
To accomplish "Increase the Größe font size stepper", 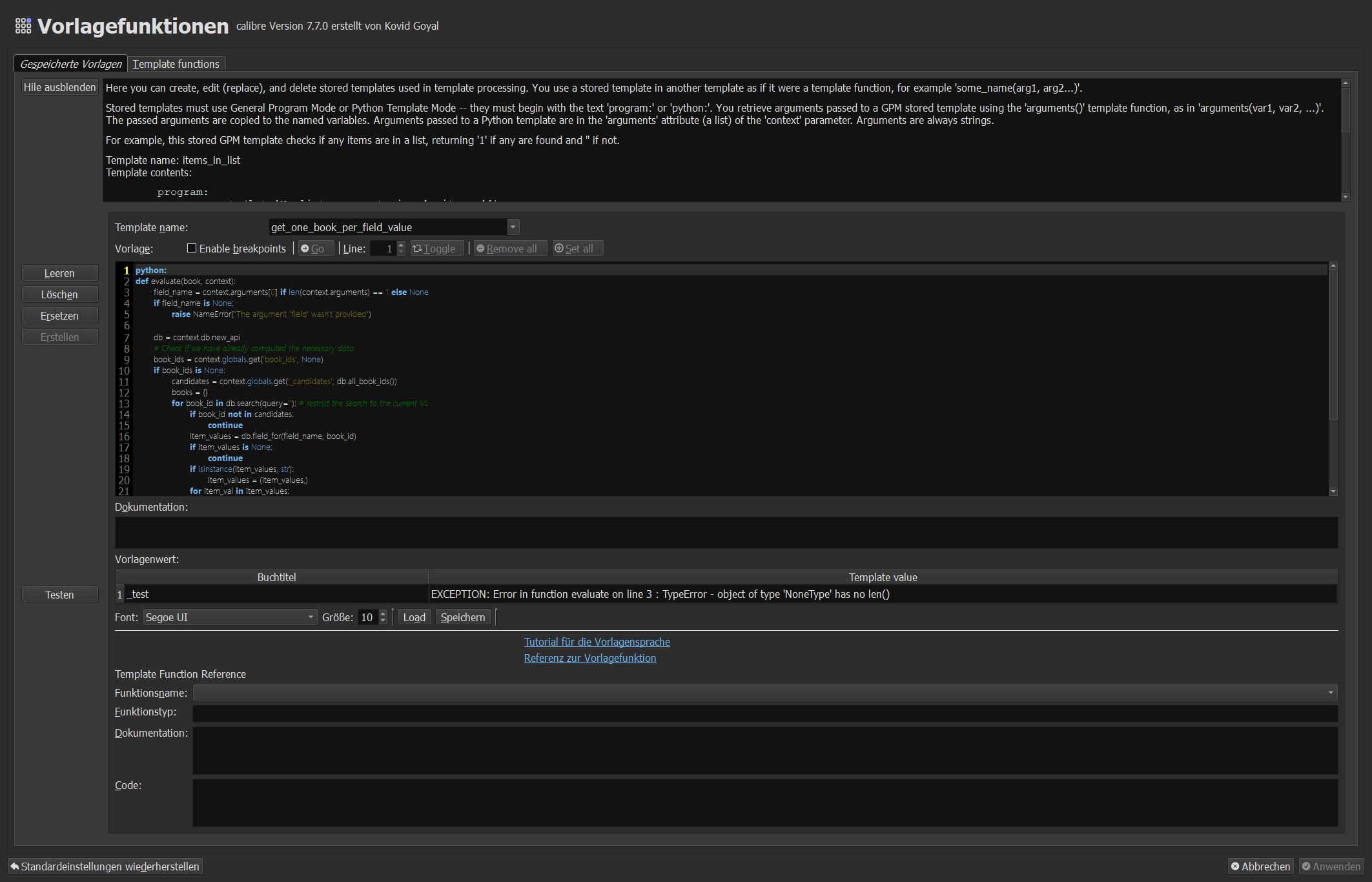I will click(x=383, y=613).
